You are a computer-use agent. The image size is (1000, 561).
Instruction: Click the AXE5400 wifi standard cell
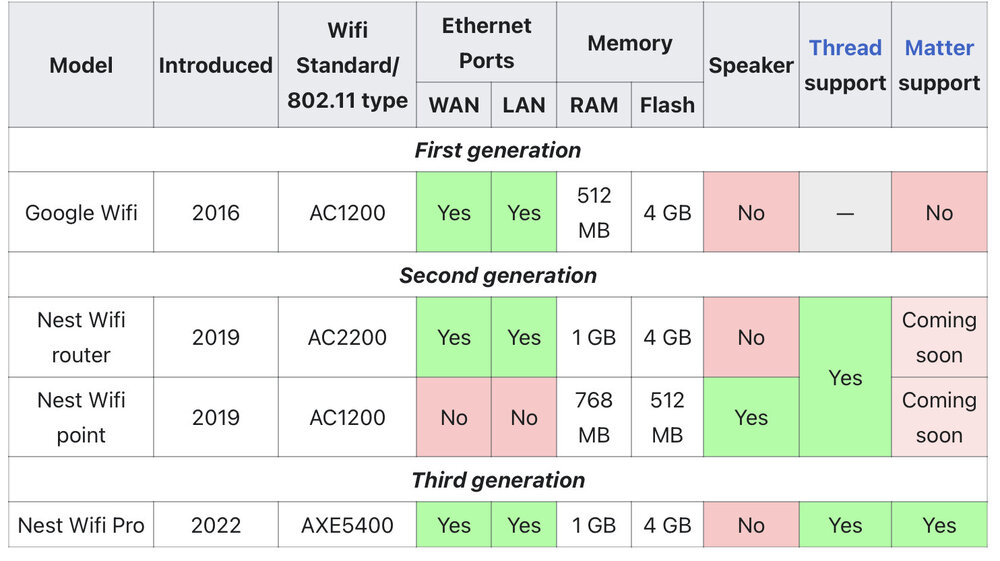347,525
